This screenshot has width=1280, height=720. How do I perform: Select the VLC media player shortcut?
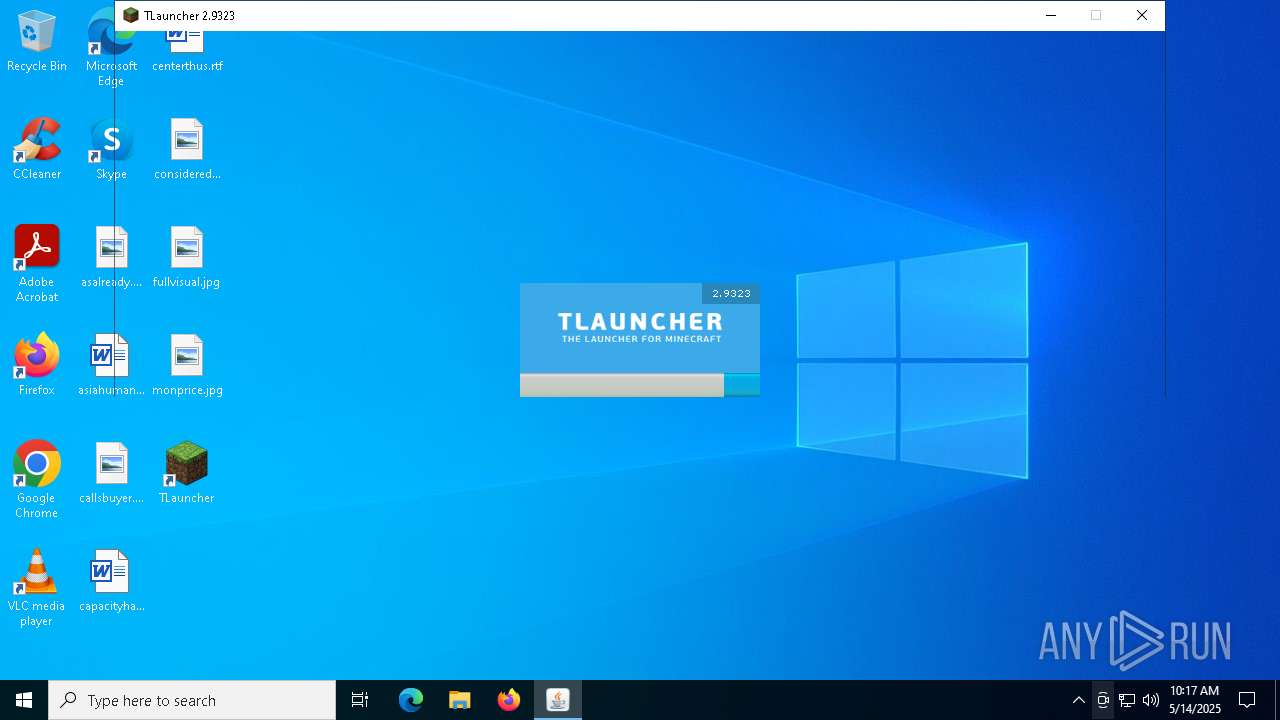[37, 588]
